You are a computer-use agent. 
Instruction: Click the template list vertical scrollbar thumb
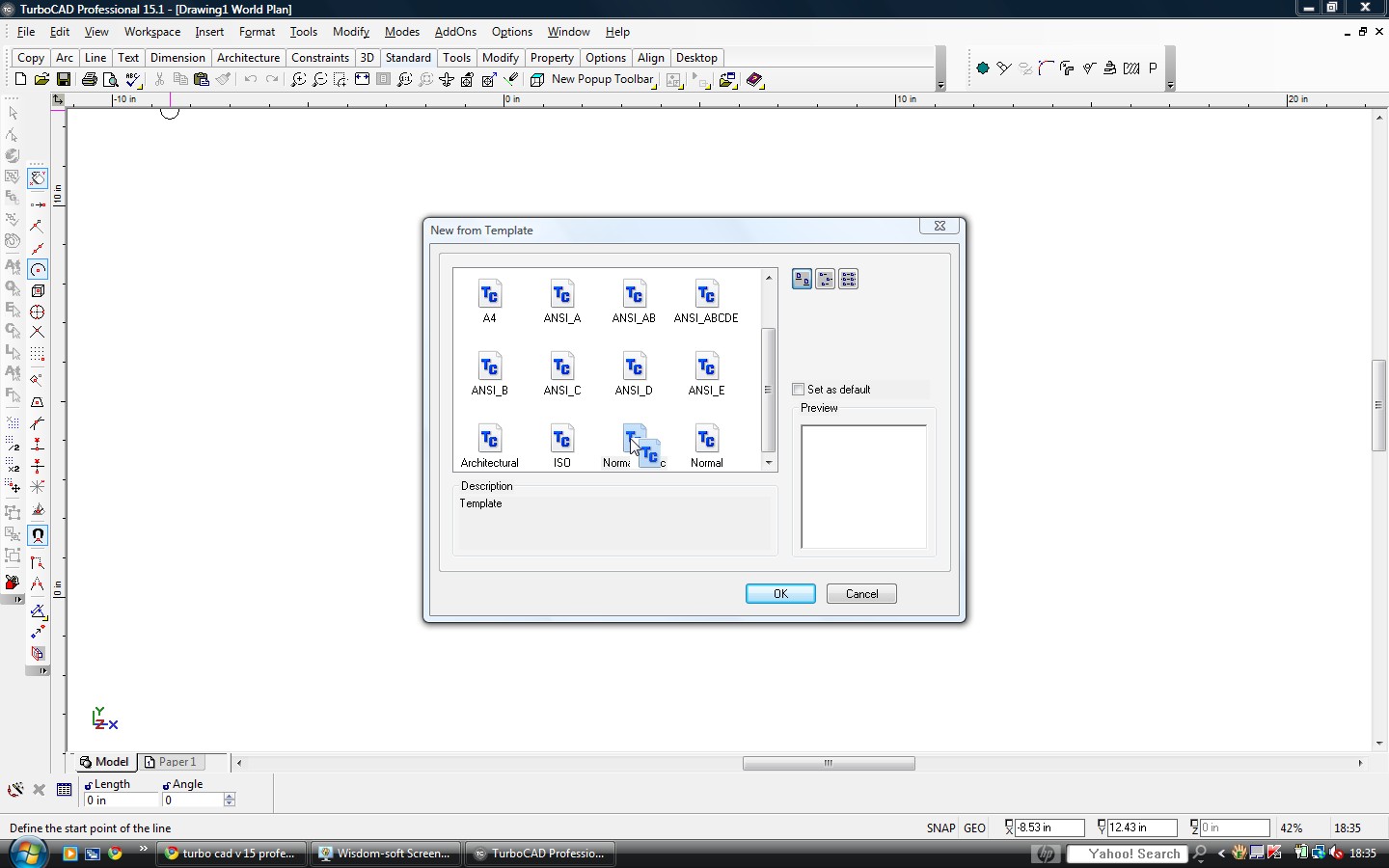(x=769, y=390)
